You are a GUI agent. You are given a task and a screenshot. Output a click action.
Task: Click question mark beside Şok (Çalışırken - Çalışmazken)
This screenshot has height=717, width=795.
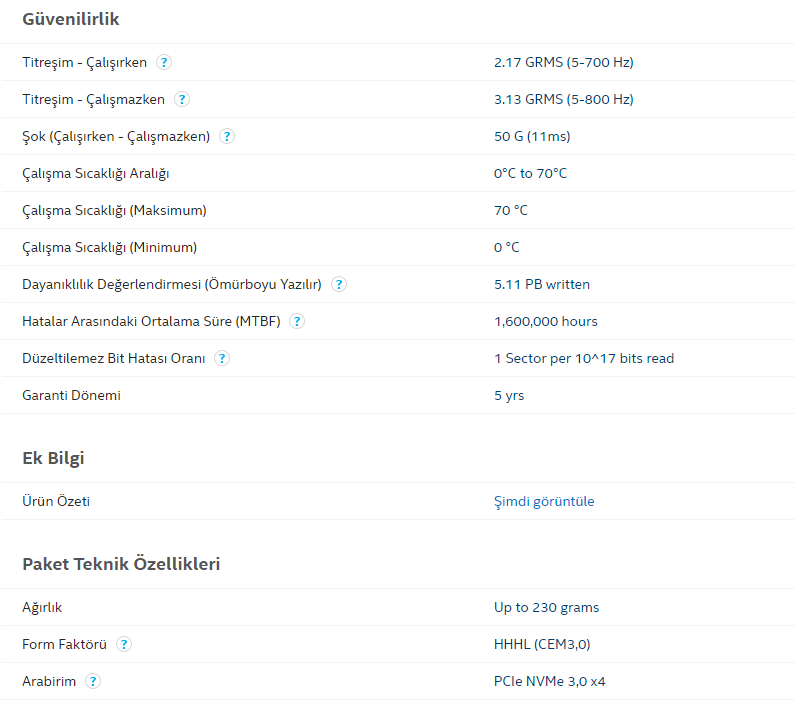[227, 136]
